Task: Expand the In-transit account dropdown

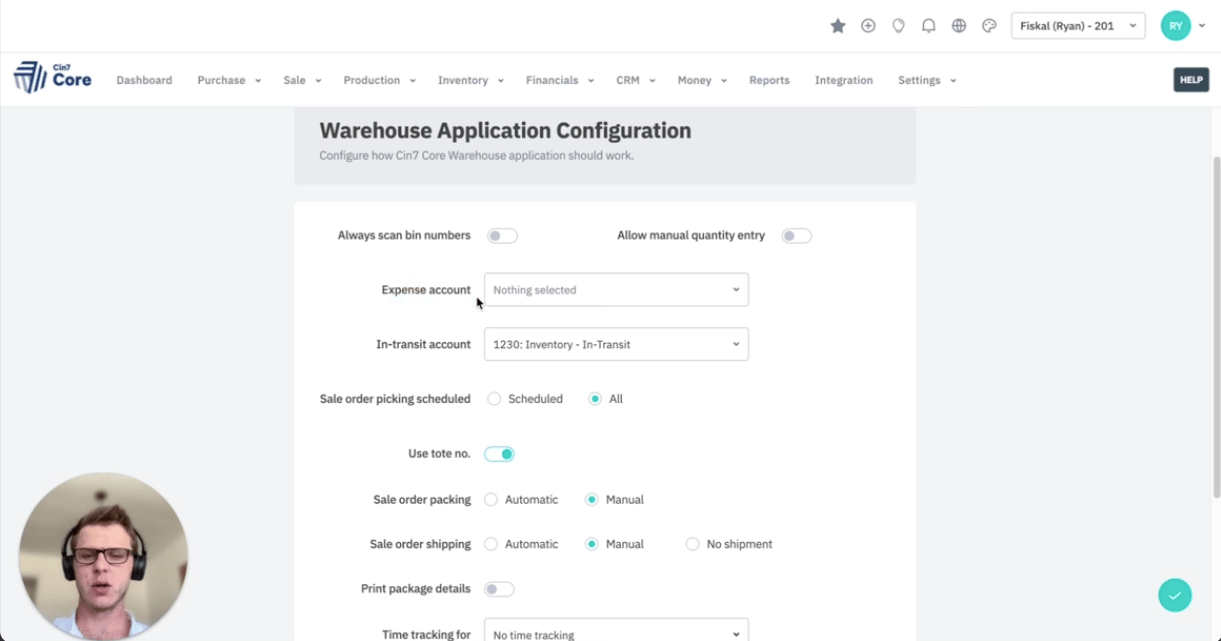Action: click(616, 344)
